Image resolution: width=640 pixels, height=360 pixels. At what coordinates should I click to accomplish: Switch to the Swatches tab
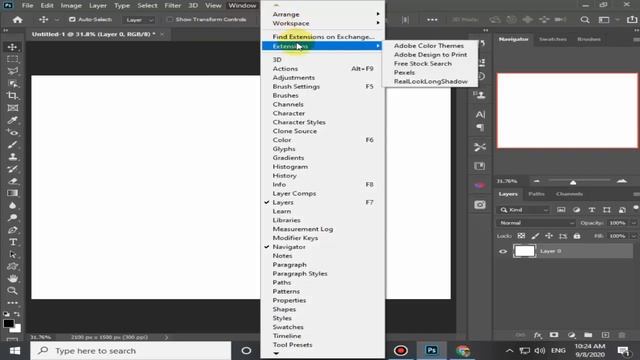pos(553,39)
